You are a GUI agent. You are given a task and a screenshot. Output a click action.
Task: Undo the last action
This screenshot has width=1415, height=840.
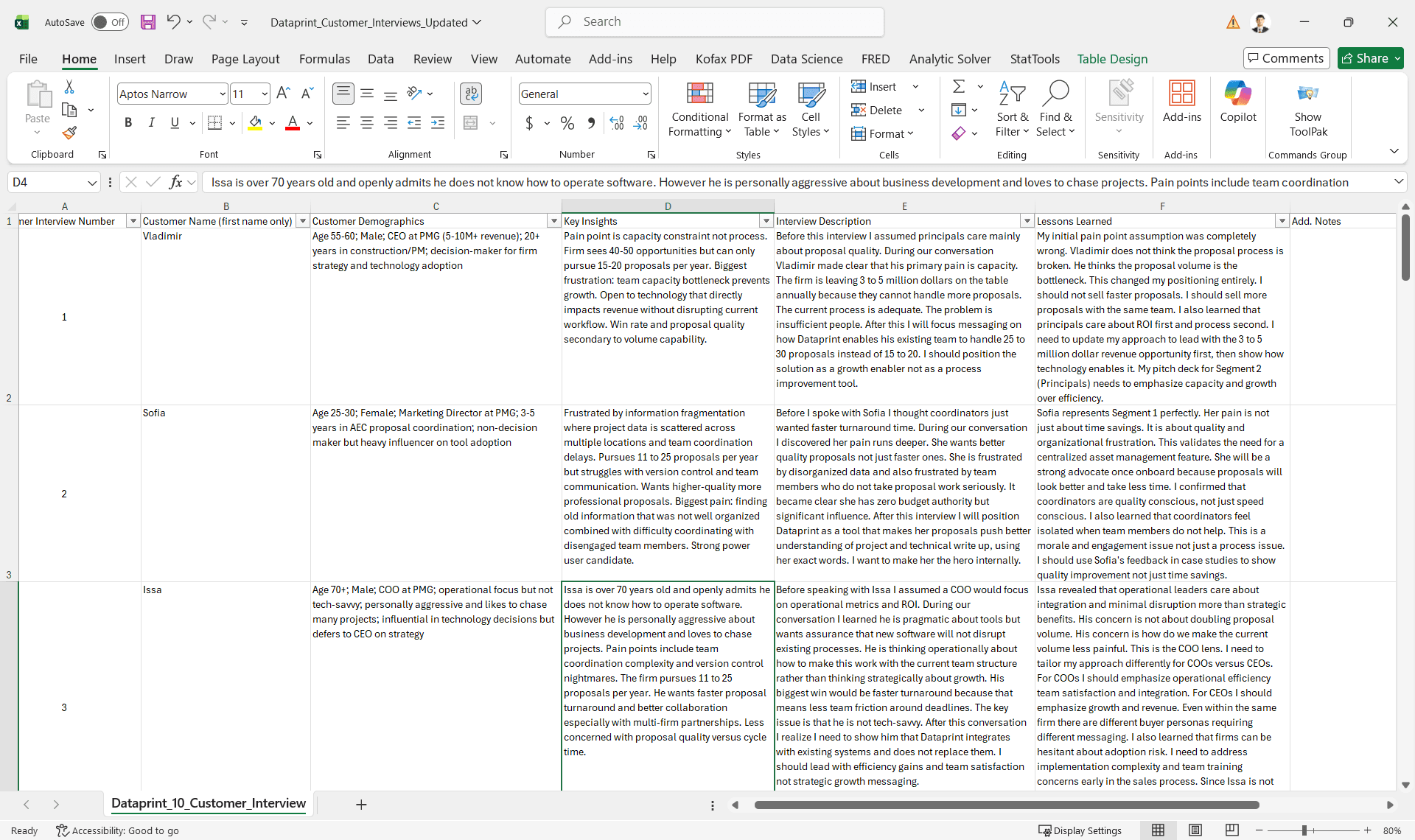pos(173,22)
